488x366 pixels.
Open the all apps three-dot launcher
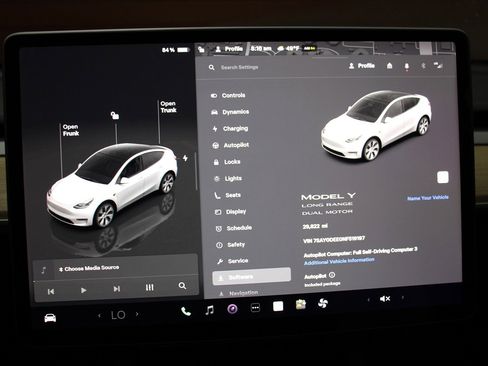click(255, 308)
